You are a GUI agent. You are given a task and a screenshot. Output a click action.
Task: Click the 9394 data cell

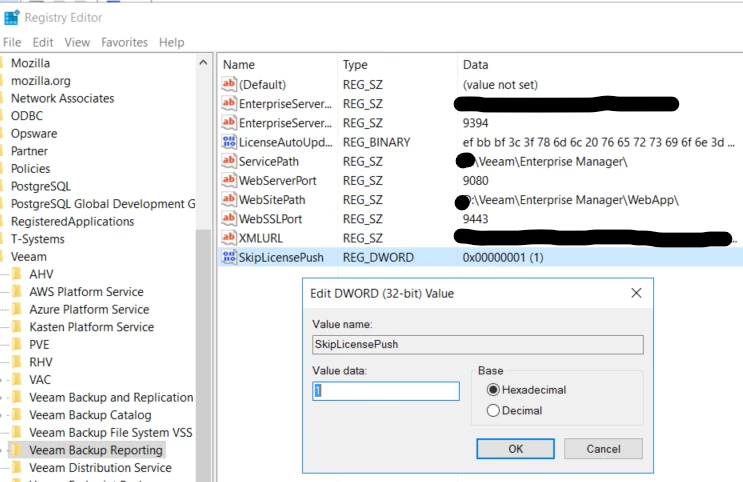coord(475,123)
